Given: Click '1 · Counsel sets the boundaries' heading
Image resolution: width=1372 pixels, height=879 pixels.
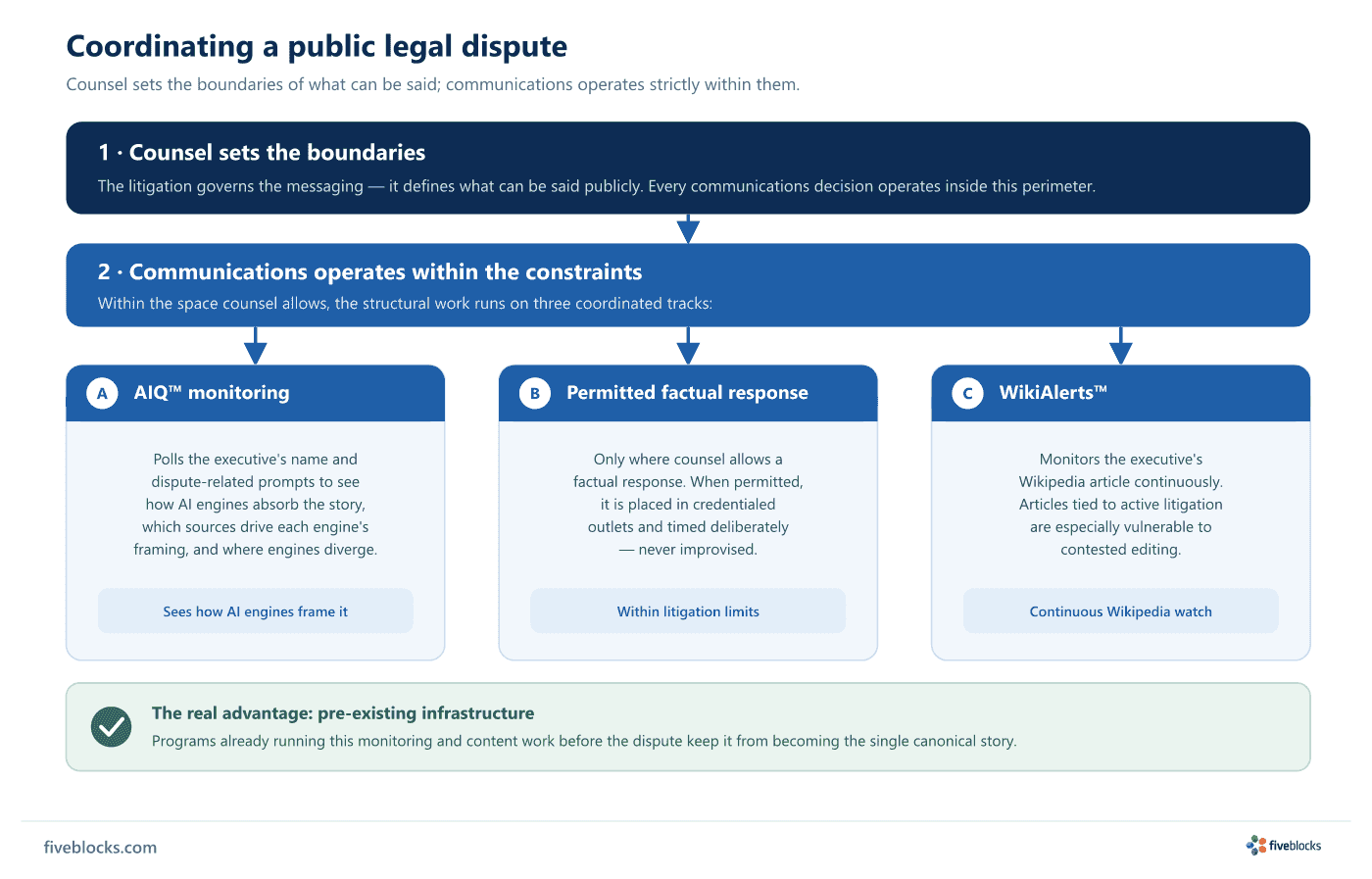Looking at the screenshot, I should click(262, 153).
